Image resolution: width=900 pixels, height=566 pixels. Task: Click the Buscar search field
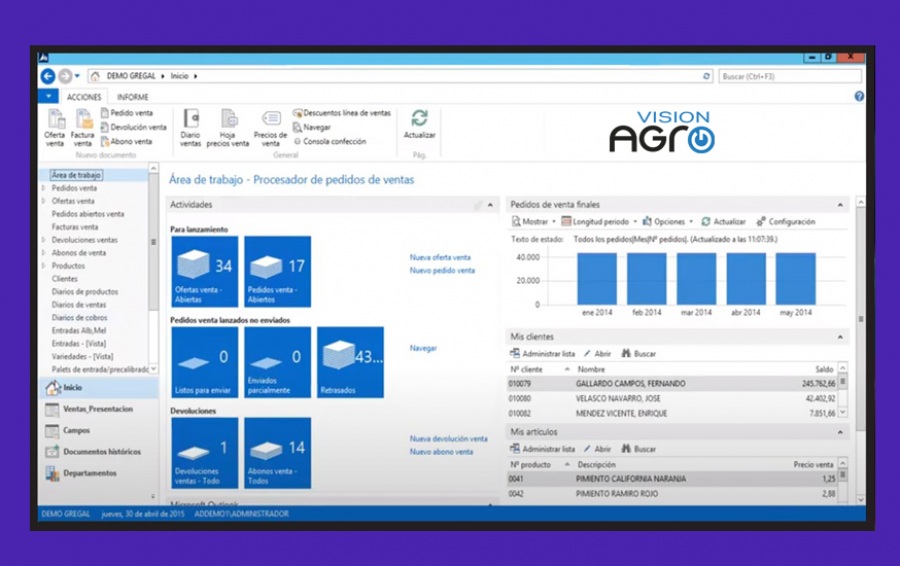(790, 76)
